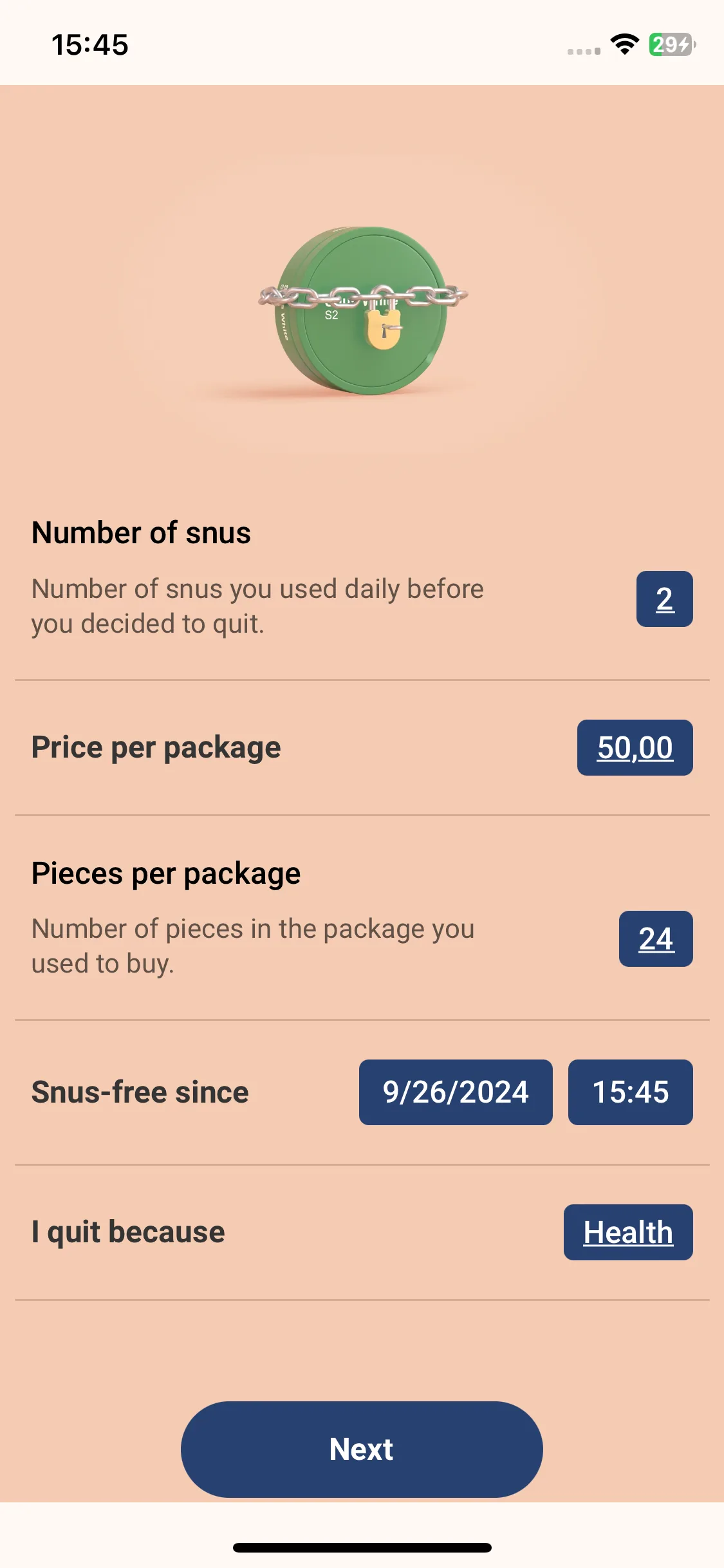Edit the price per package value 50,00
The image size is (724, 1568).
tap(635, 747)
